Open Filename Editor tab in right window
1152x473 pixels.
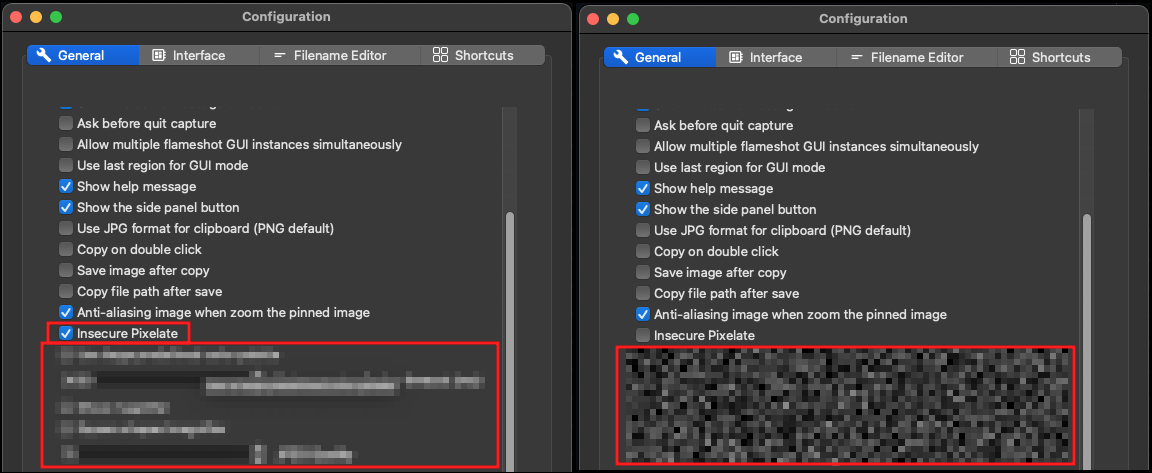[916, 57]
